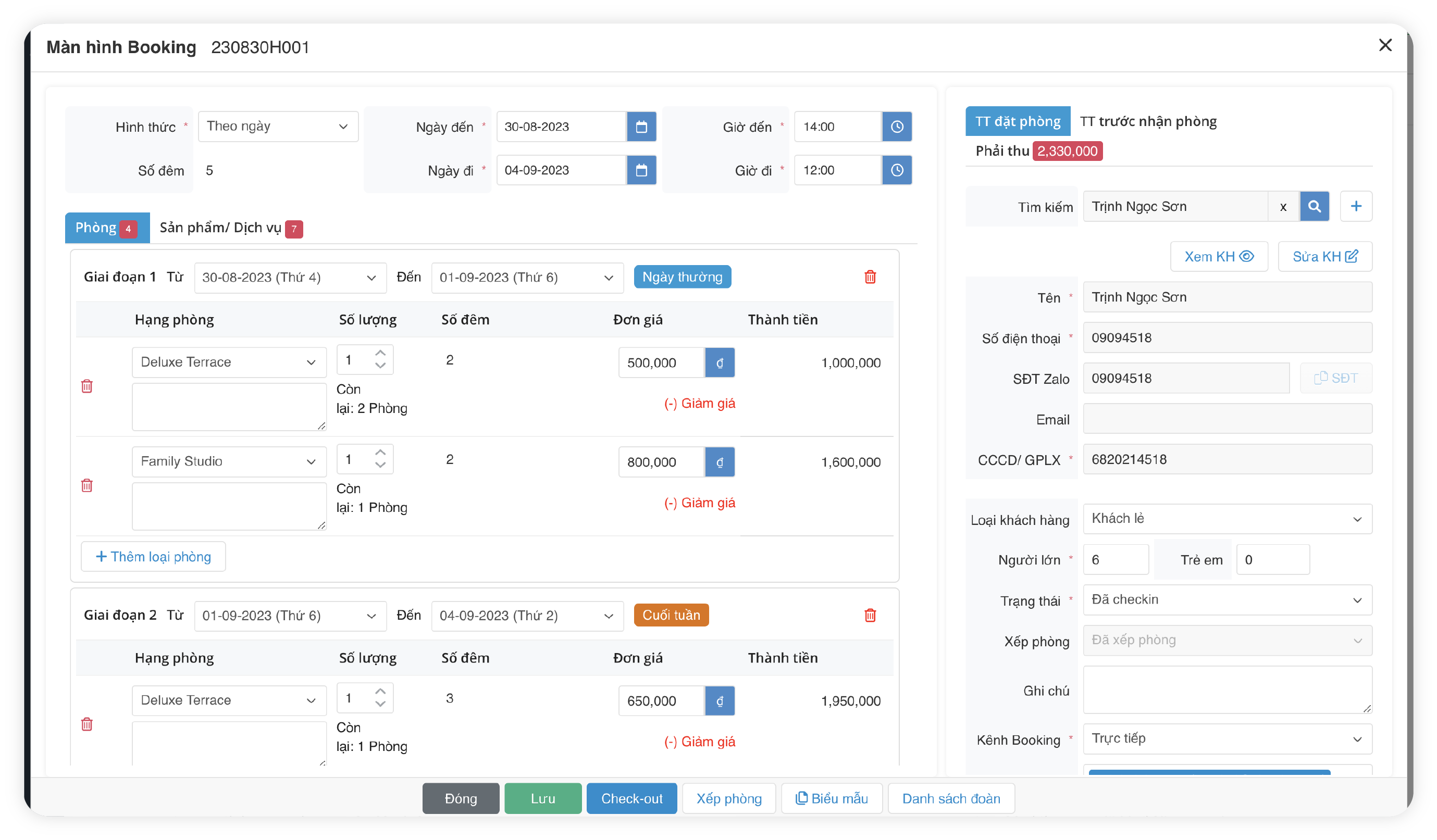
Task: Click the đ currency button for 500,000 price
Action: (x=719, y=362)
